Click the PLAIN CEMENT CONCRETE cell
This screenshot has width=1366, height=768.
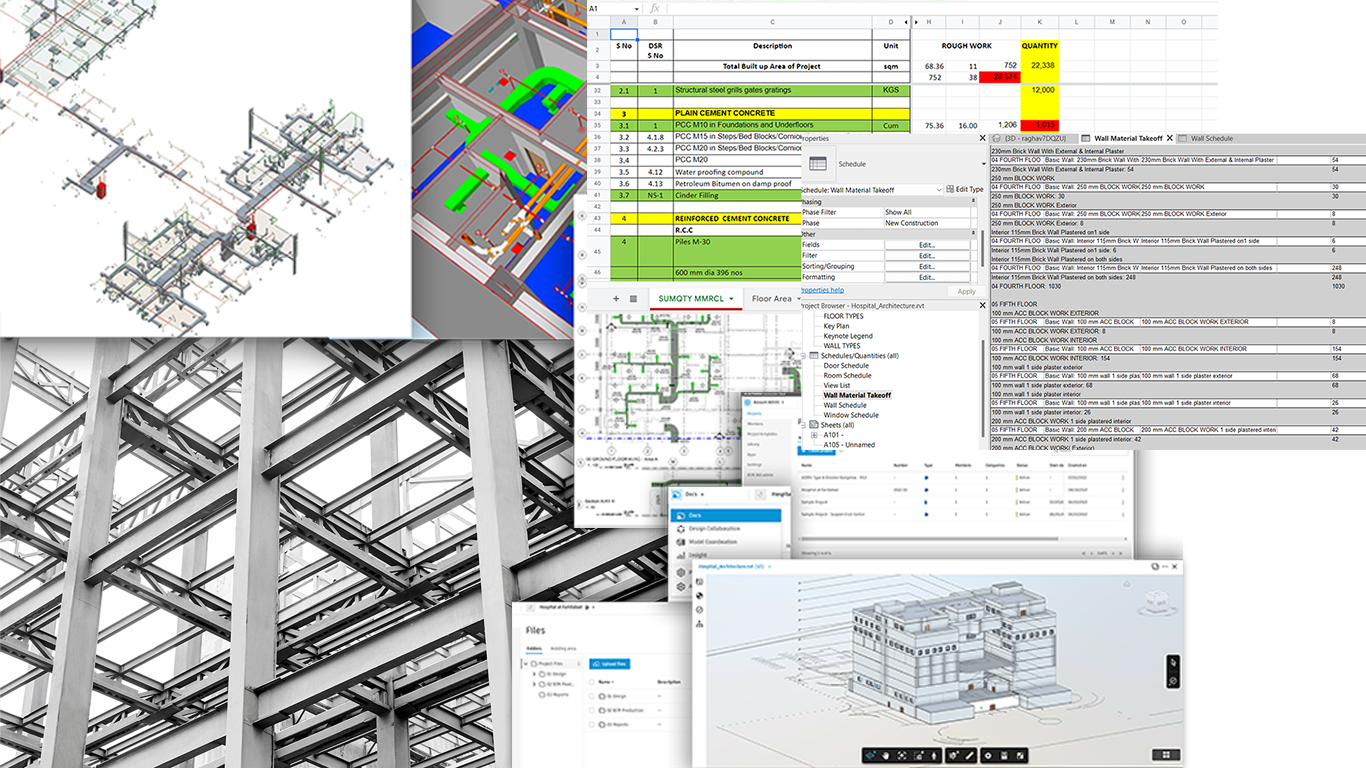click(772, 113)
